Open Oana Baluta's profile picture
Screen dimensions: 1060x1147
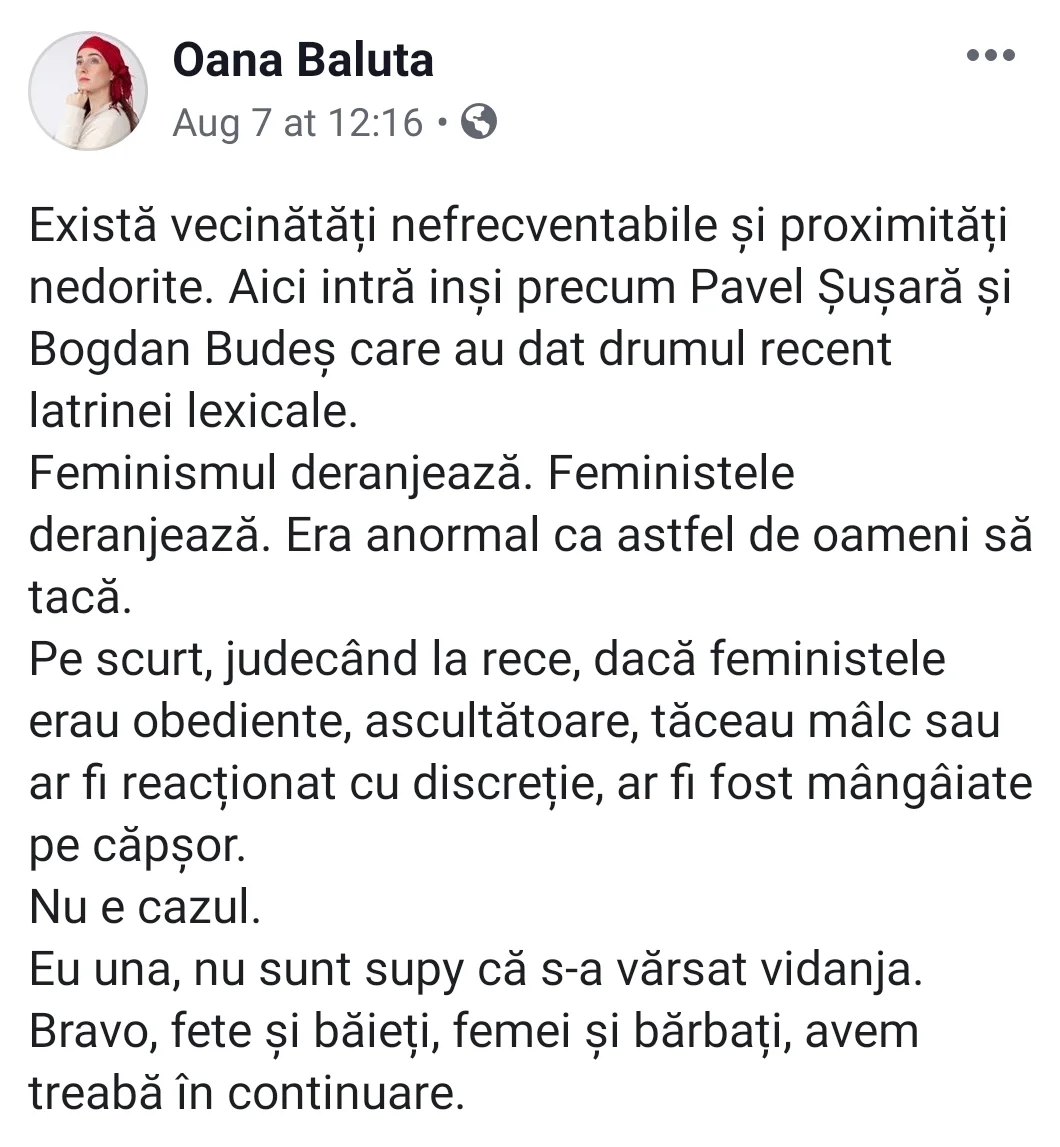pyautogui.click(x=88, y=91)
